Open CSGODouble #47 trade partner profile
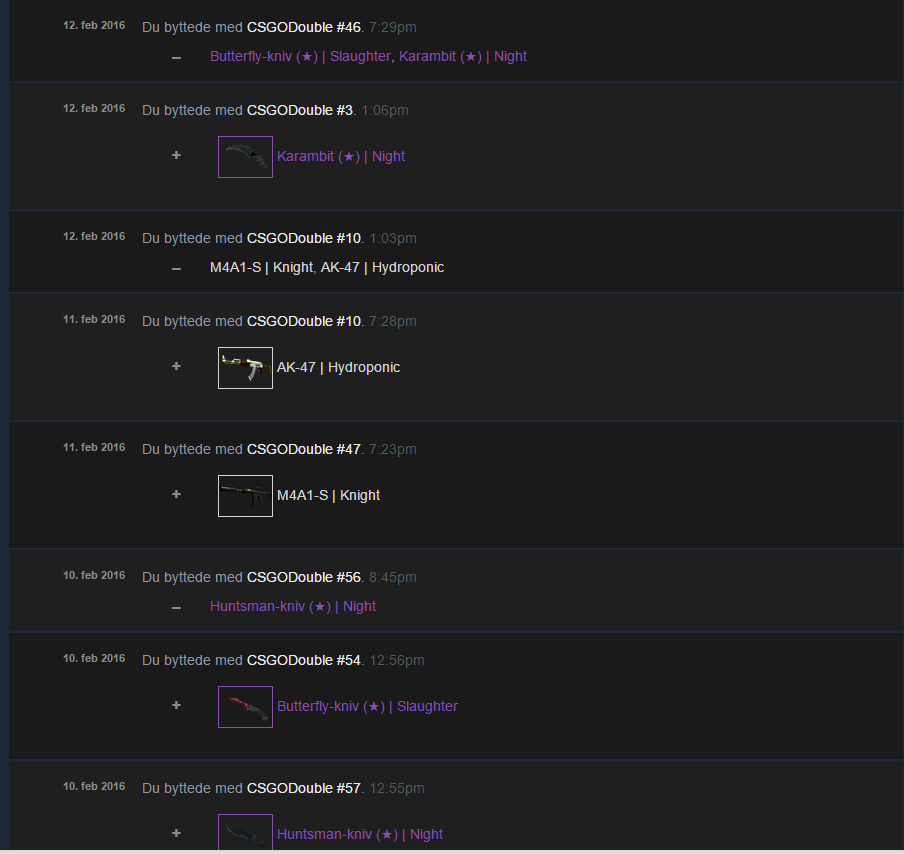The height and width of the screenshot is (854, 904). 303,449
